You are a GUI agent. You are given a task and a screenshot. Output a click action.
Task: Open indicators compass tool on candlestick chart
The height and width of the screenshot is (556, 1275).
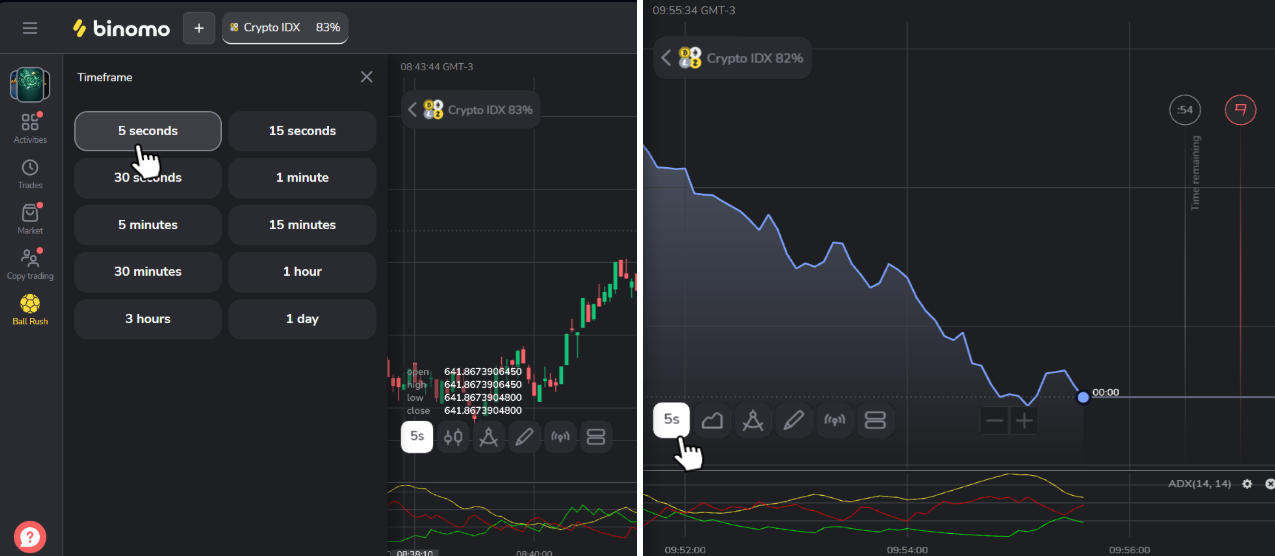489,437
